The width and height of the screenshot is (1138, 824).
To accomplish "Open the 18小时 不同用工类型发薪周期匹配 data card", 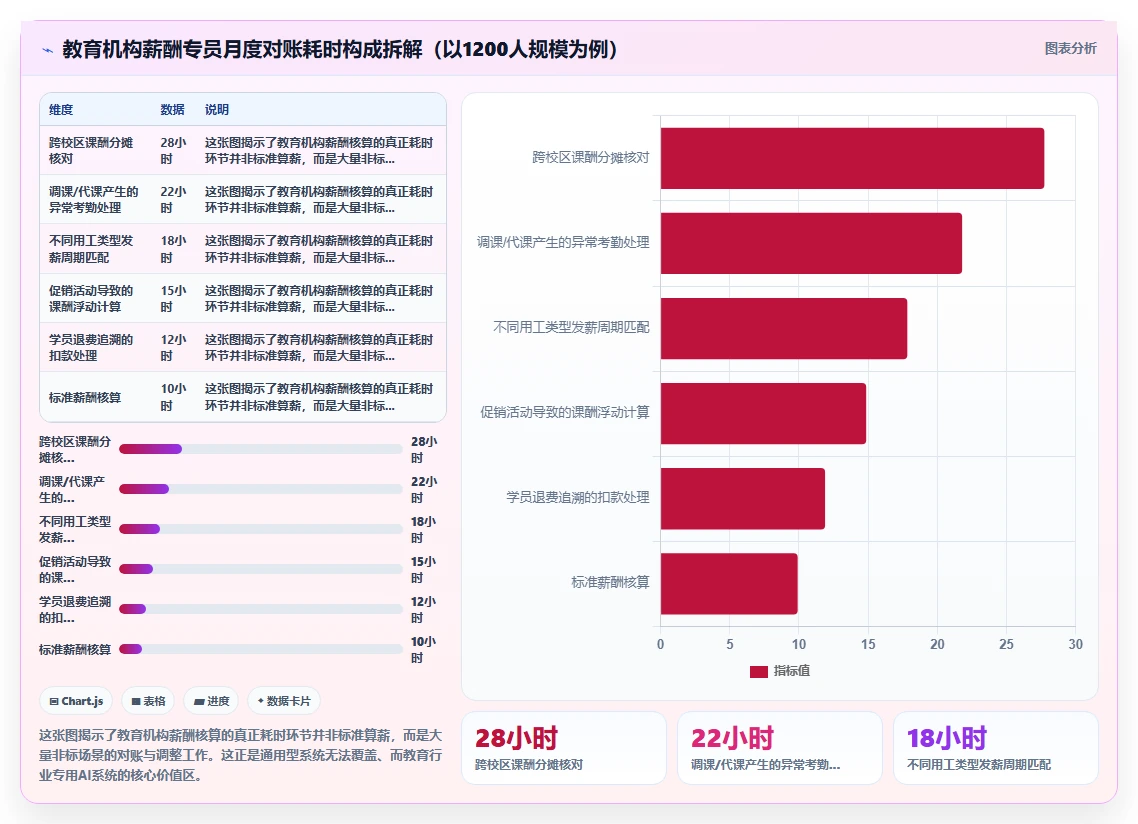I will 995,748.
